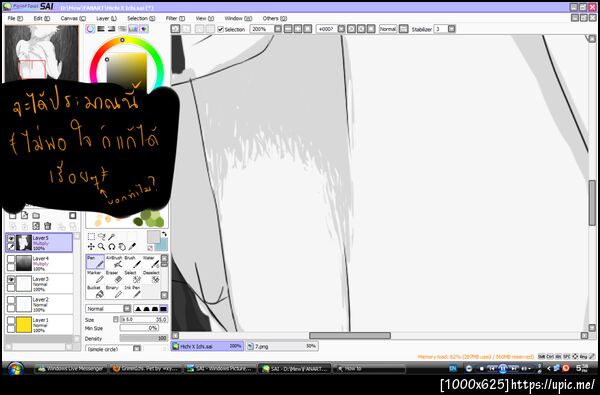Viewport: 600px width, 395px height.
Task: Open the rotation angle dropdown
Action: 341,29
